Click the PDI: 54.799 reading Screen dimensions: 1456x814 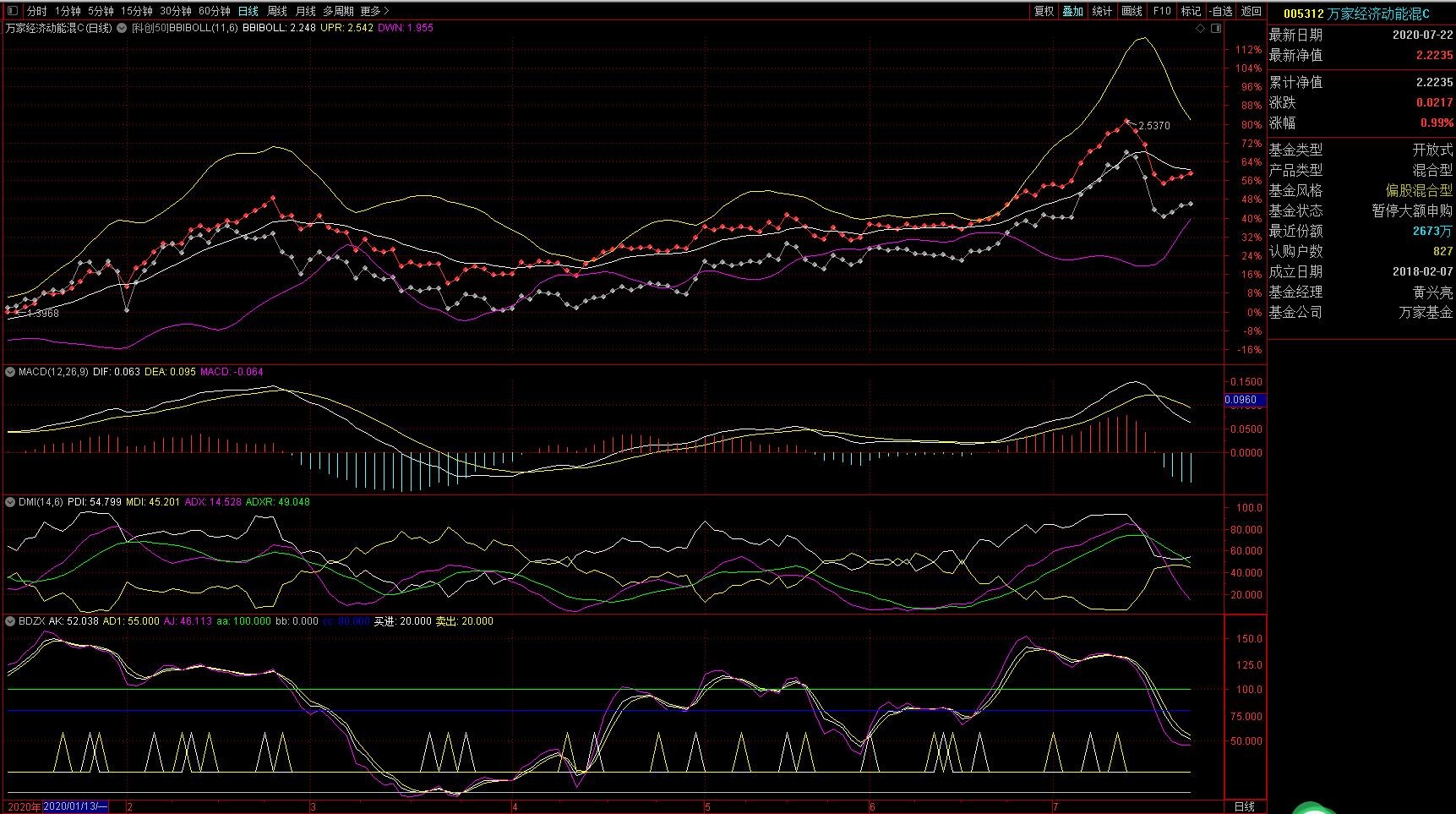(x=95, y=502)
